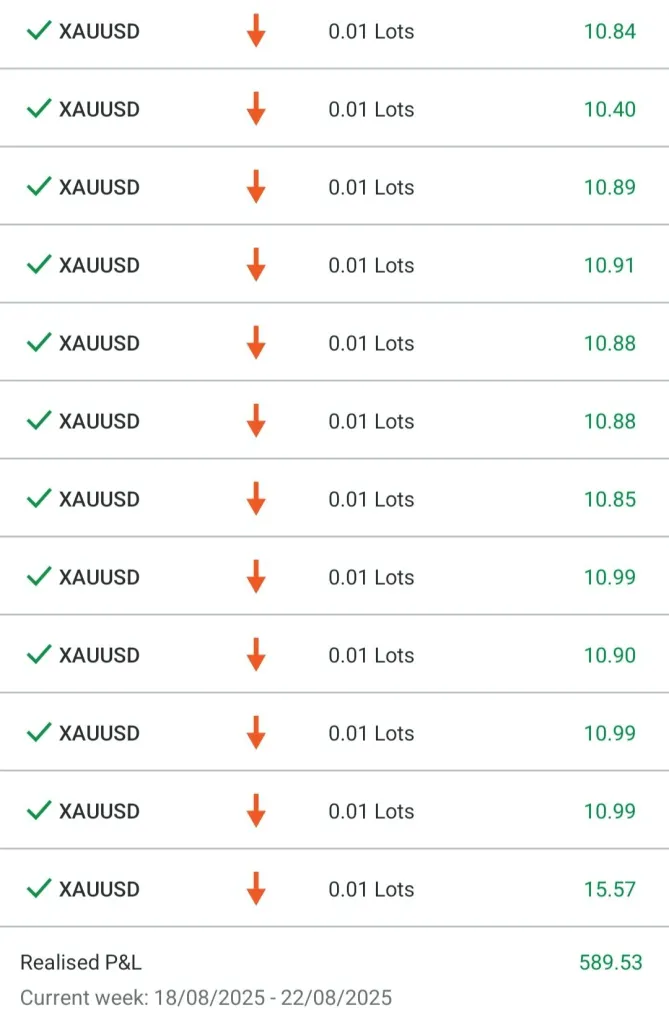
Task: Click the orange sell arrow on the 10.90 trade
Action: click(x=256, y=655)
